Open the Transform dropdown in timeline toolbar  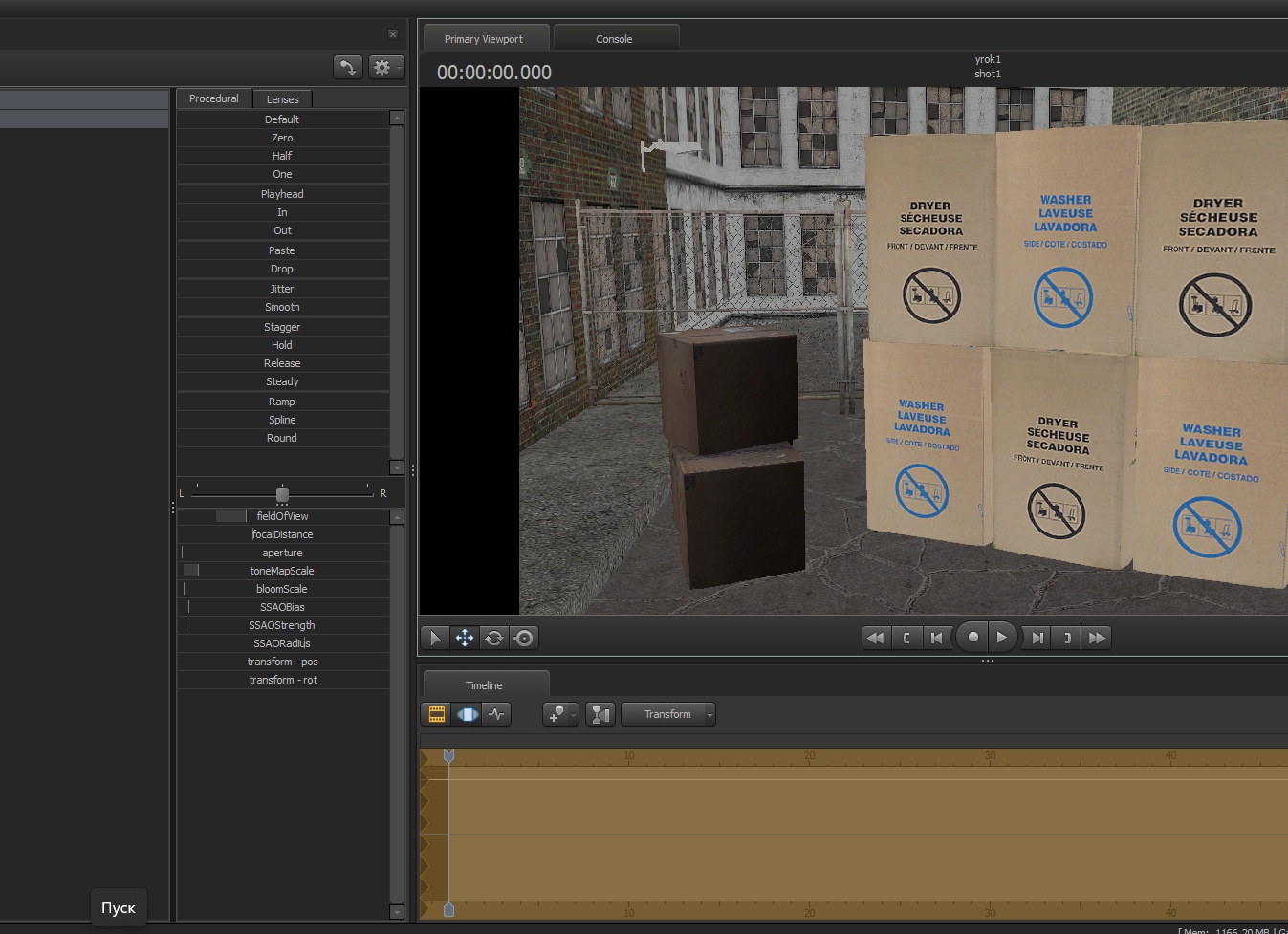[668, 714]
